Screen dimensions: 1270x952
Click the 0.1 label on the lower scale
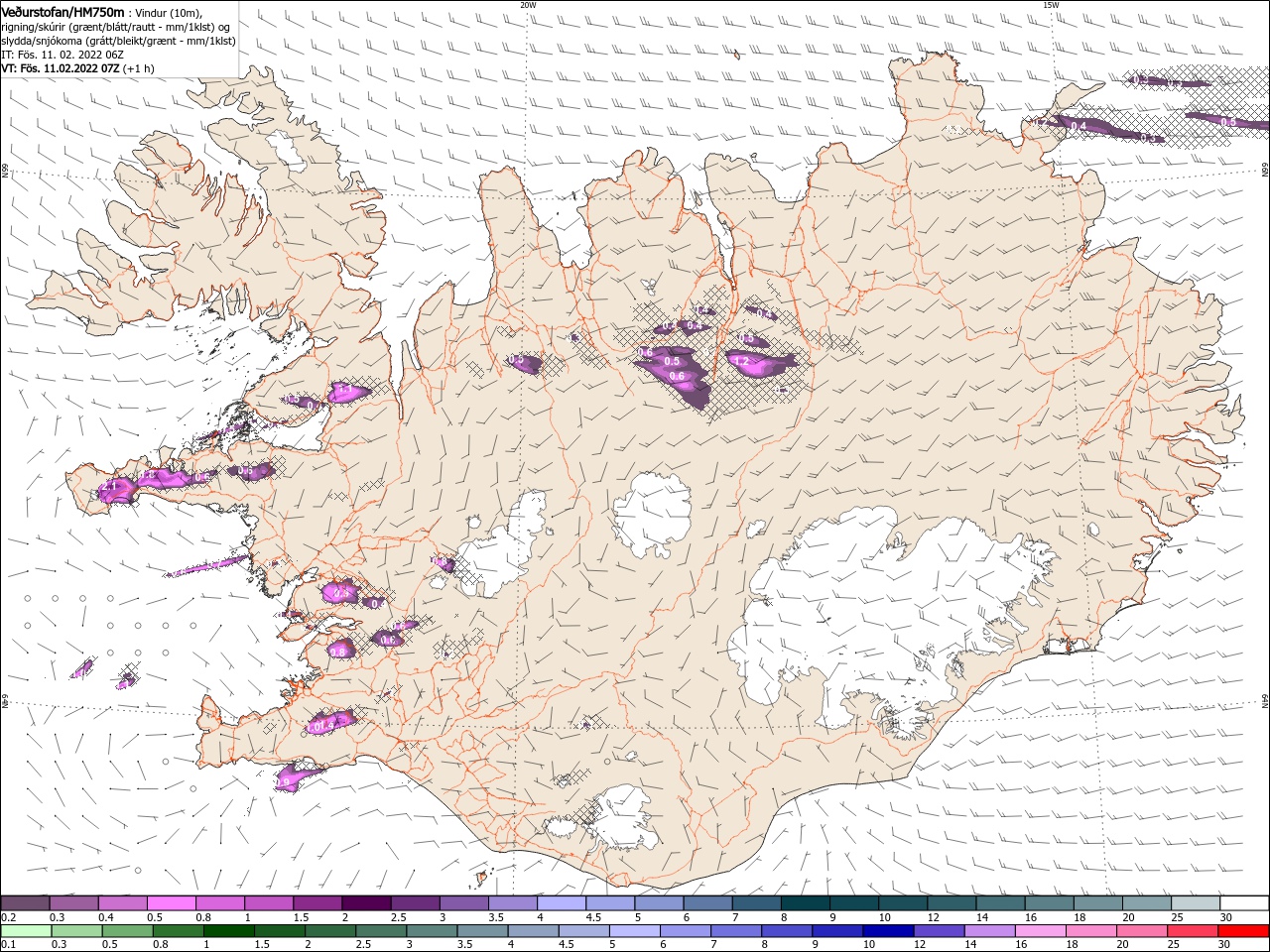click(x=8, y=945)
